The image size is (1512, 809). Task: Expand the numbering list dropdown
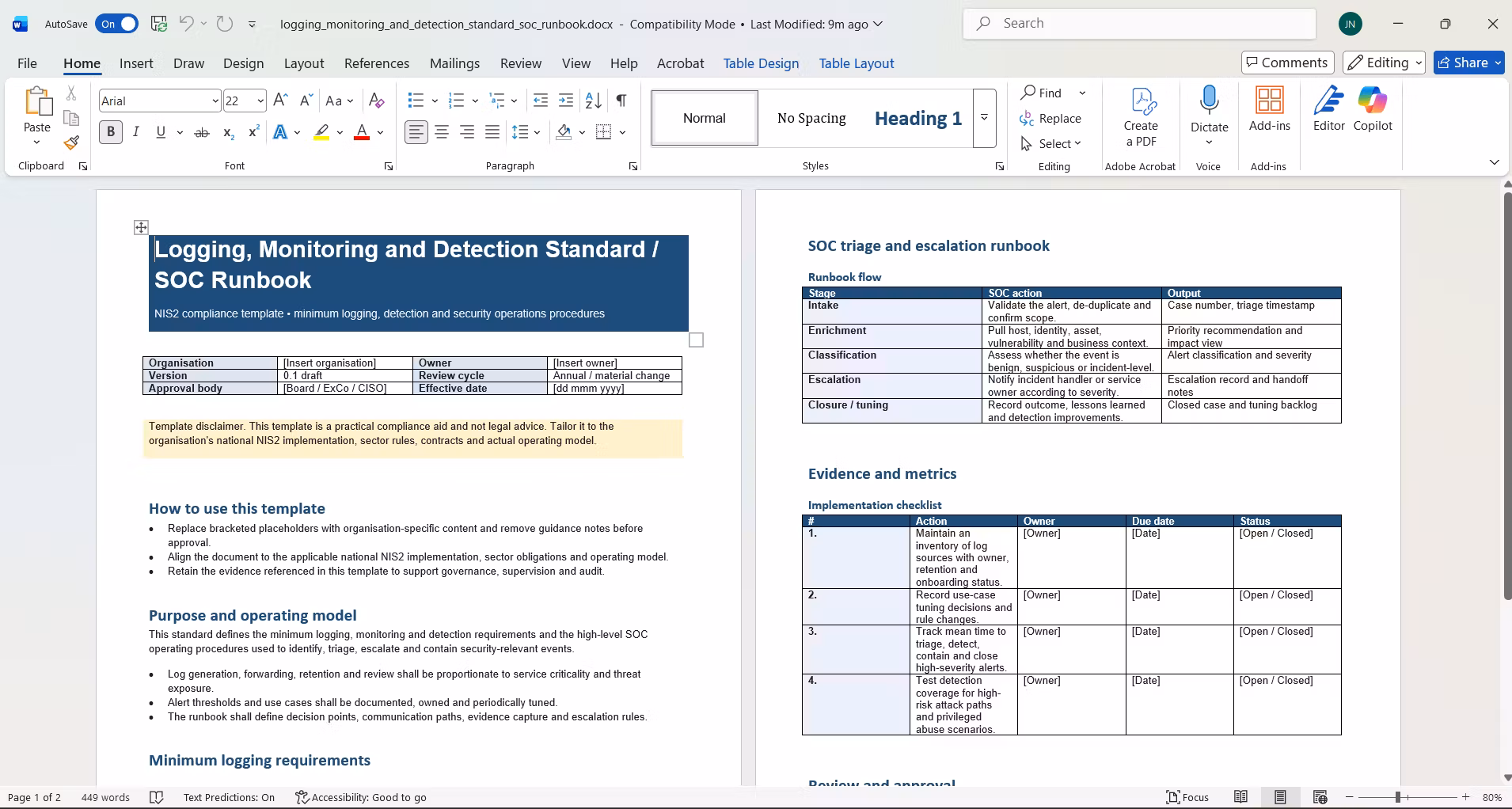[x=475, y=101]
